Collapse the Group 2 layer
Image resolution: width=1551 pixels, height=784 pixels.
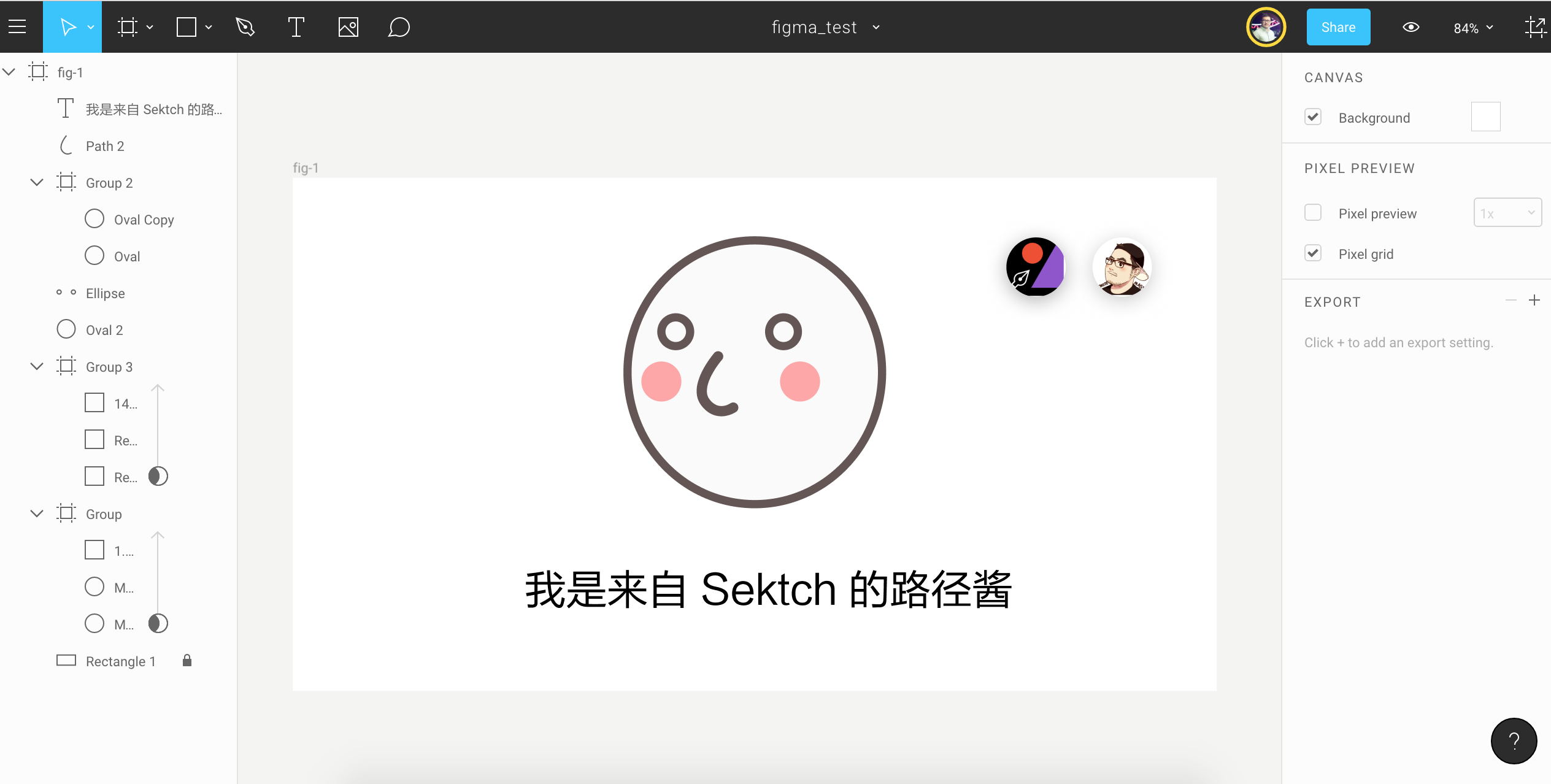tap(37, 182)
